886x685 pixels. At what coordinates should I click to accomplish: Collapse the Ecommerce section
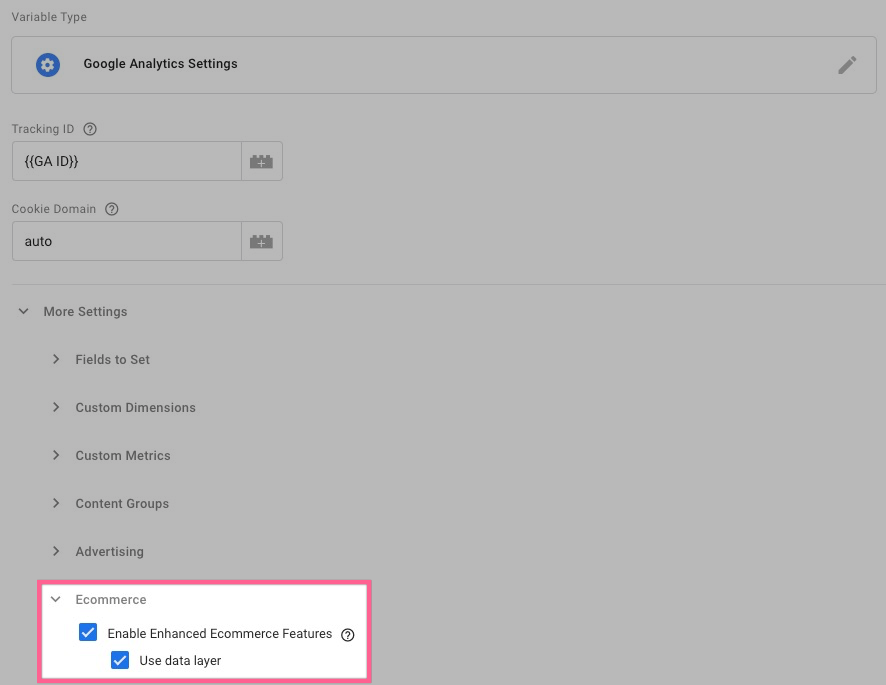[56, 600]
